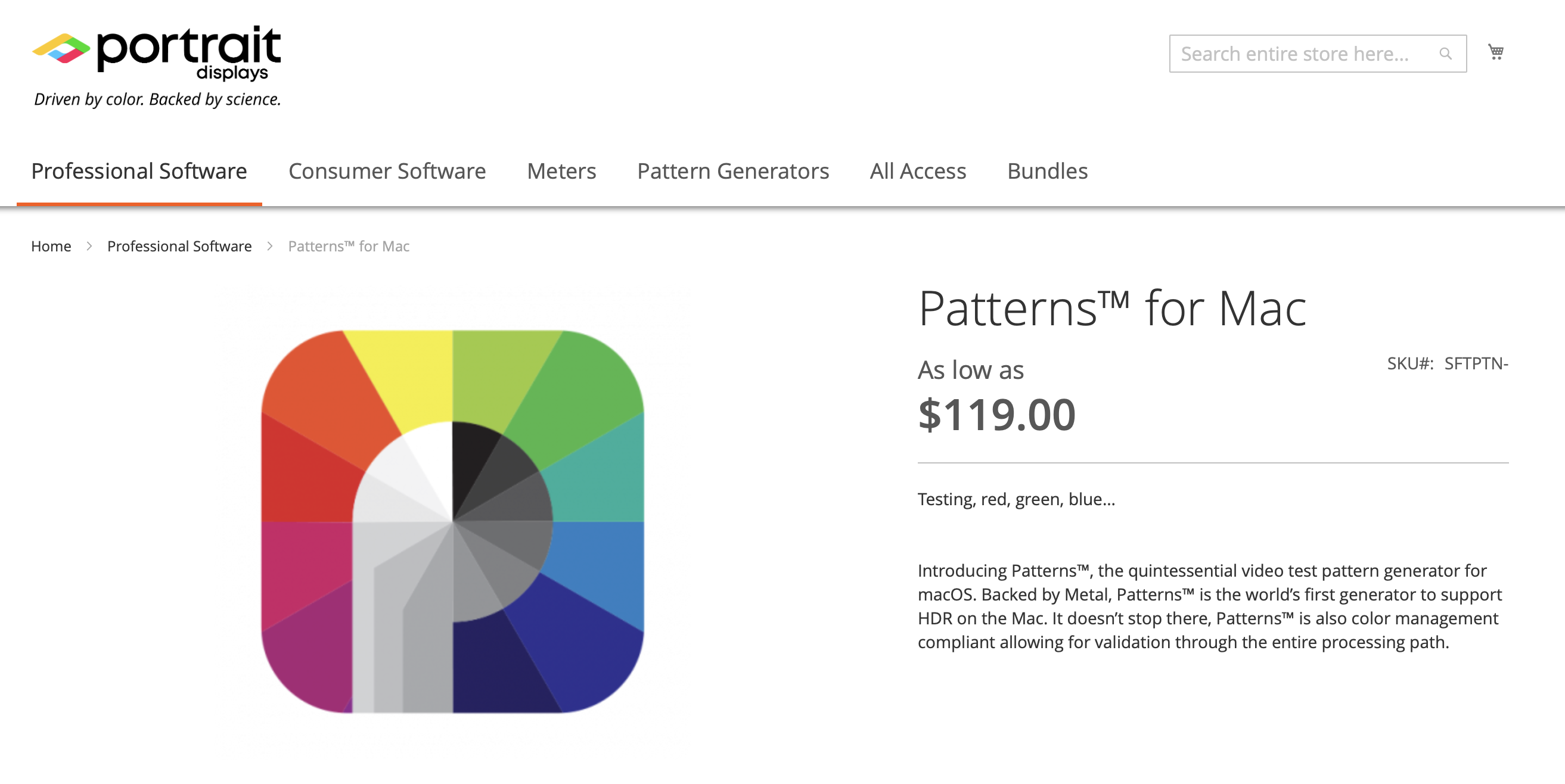Open the Professional Software menu tab
The image size is (1565, 784).
[139, 171]
